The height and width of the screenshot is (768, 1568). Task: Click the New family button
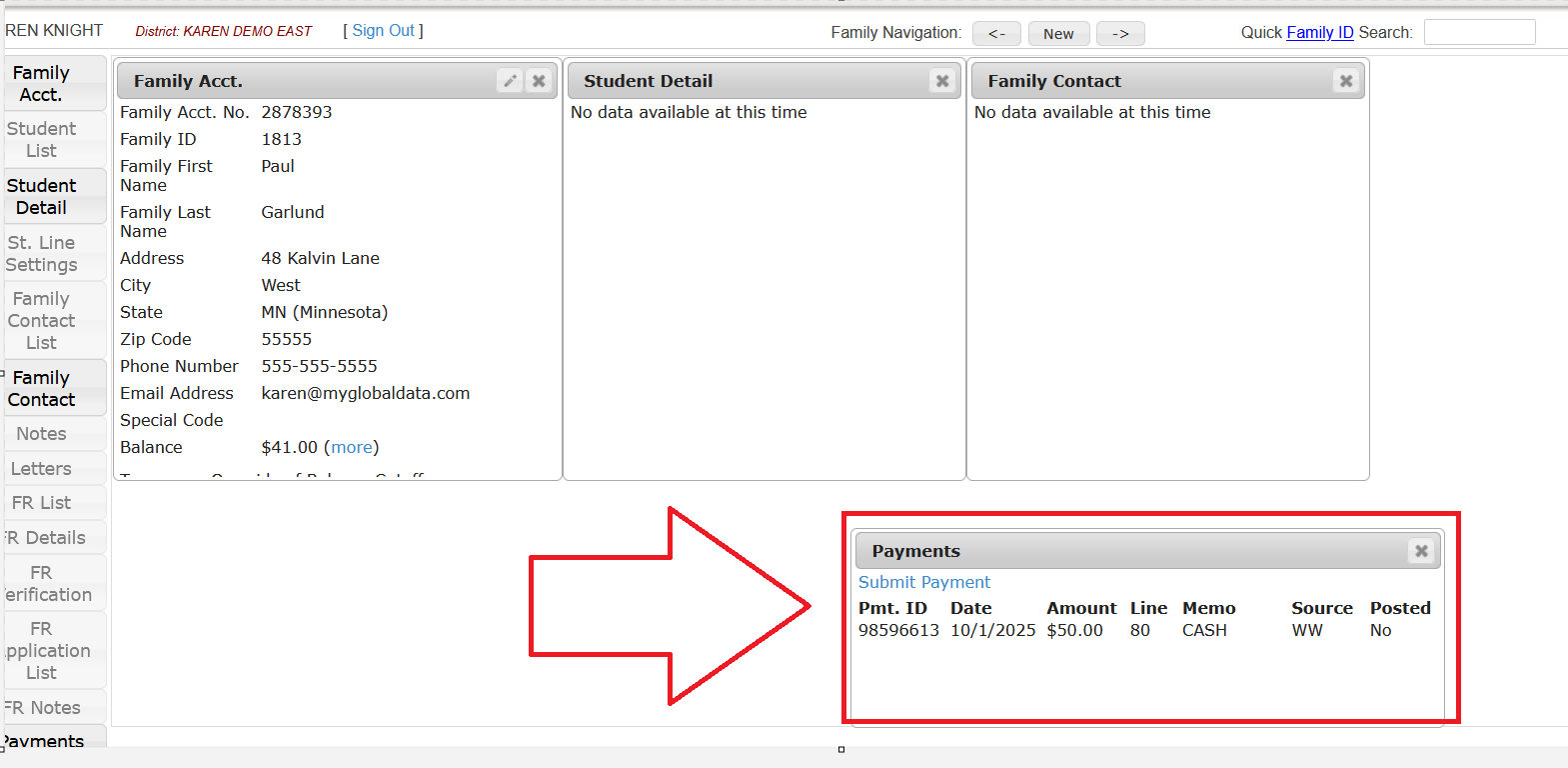click(1058, 34)
